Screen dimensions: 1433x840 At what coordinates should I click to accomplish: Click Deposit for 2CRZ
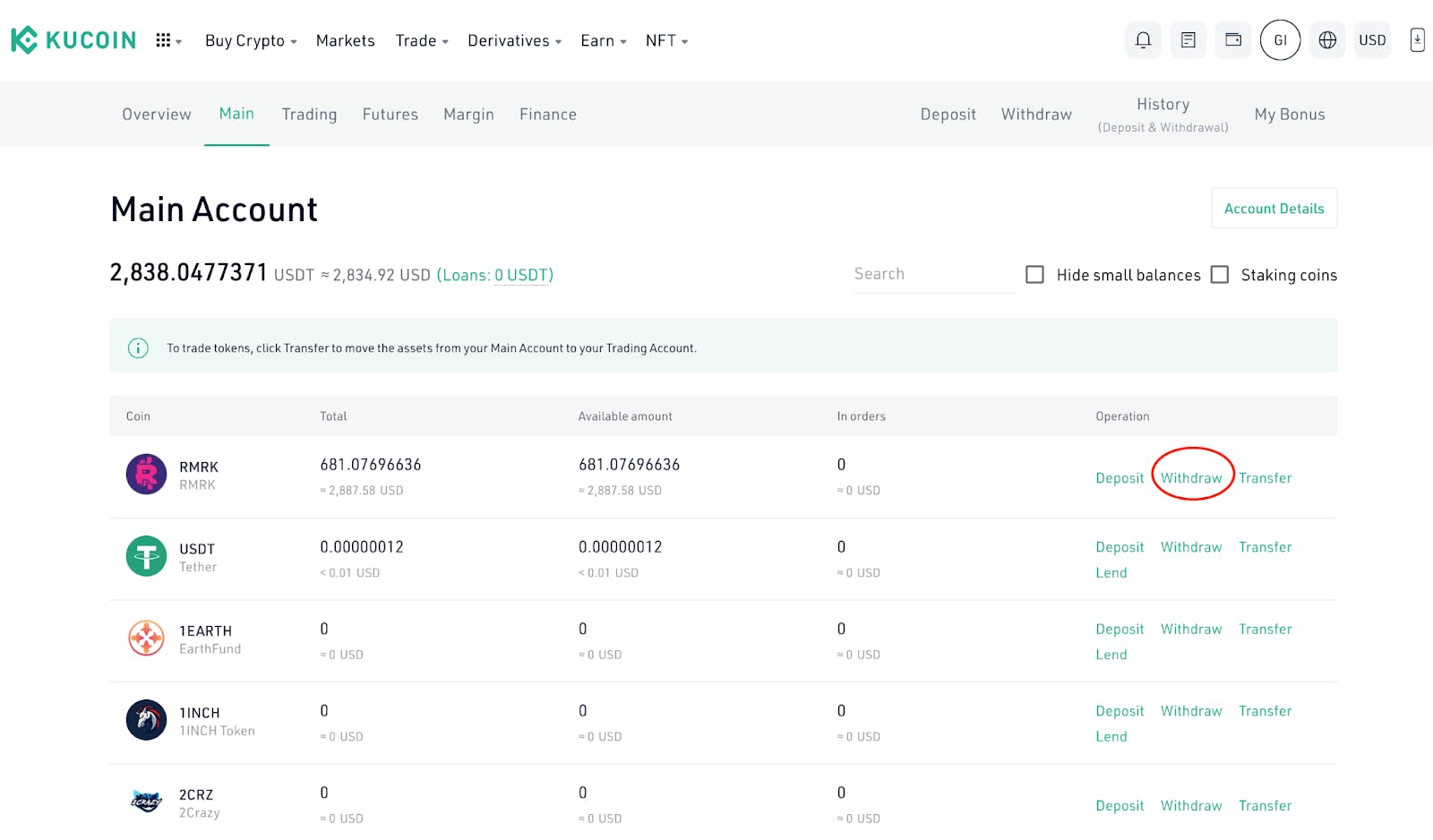[x=1120, y=805]
